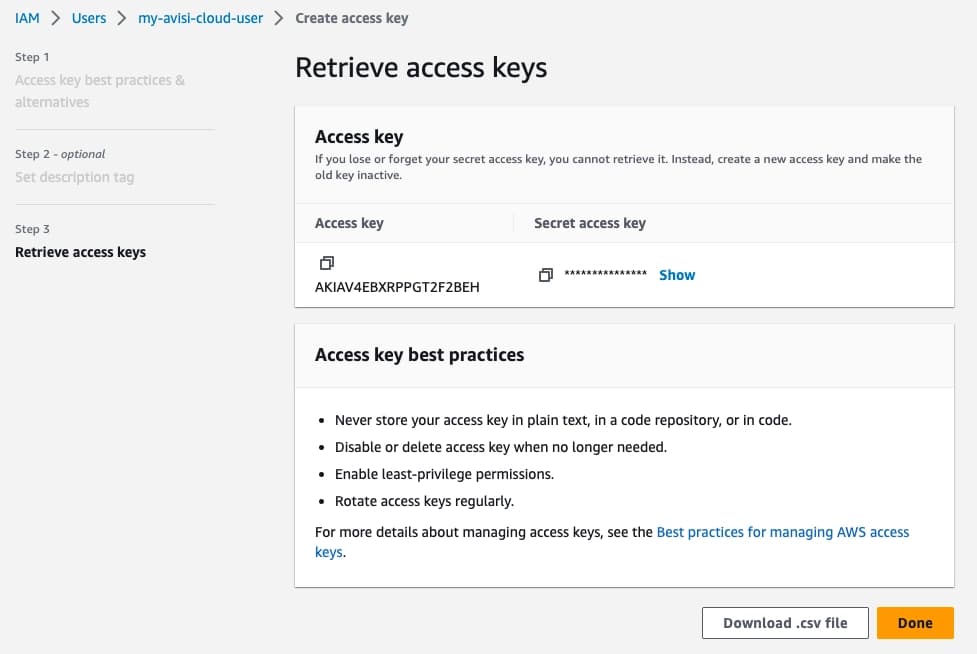Click the Access key section title
Image resolution: width=977 pixels, height=654 pixels.
(x=359, y=137)
